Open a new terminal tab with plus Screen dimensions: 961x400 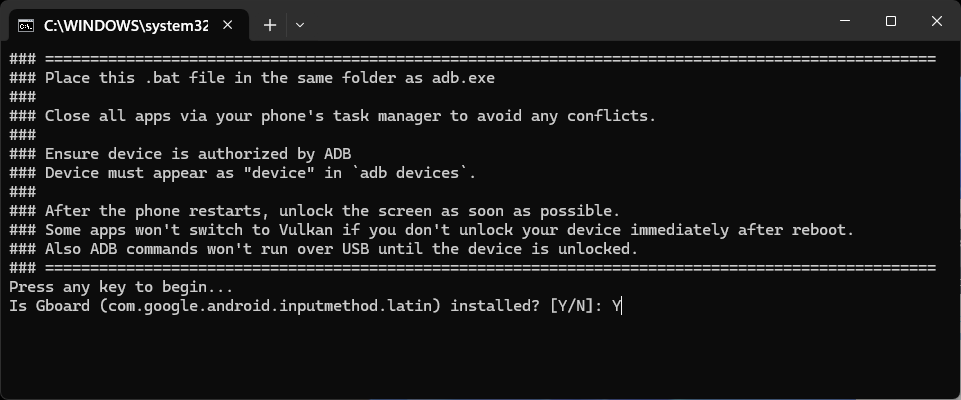coord(270,25)
